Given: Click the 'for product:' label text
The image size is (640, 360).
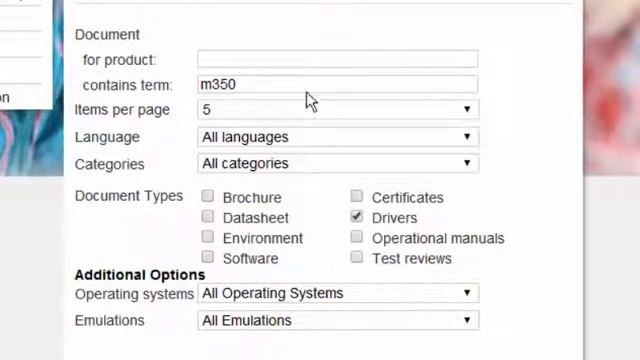Looking at the screenshot, I should pyautogui.click(x=120, y=60).
